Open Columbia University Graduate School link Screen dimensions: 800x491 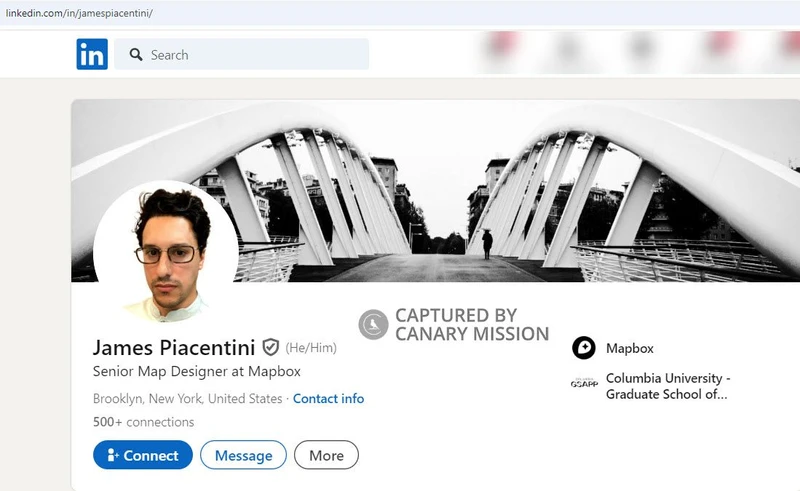pyautogui.click(x=668, y=386)
